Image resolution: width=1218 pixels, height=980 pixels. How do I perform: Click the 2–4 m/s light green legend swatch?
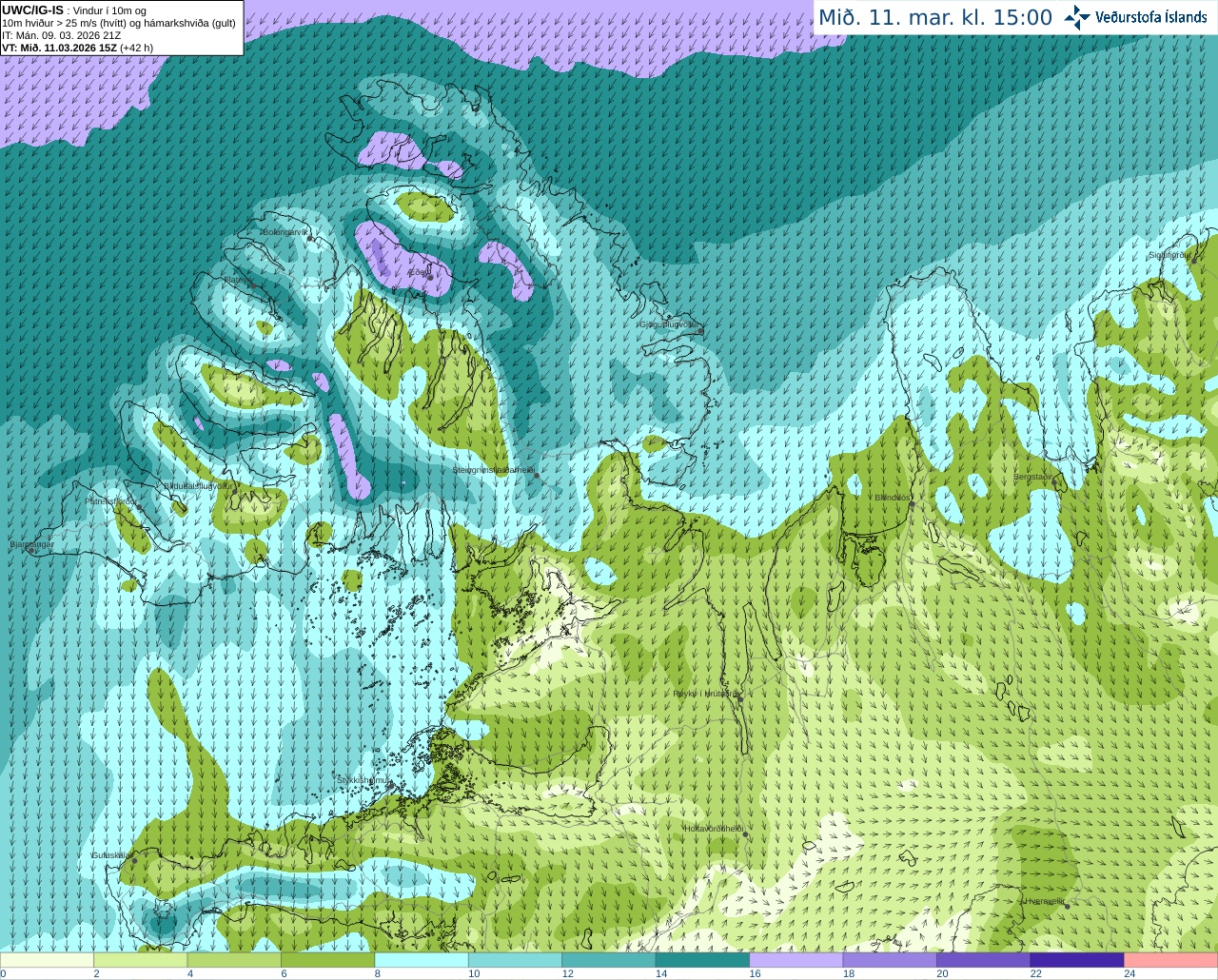141,960
